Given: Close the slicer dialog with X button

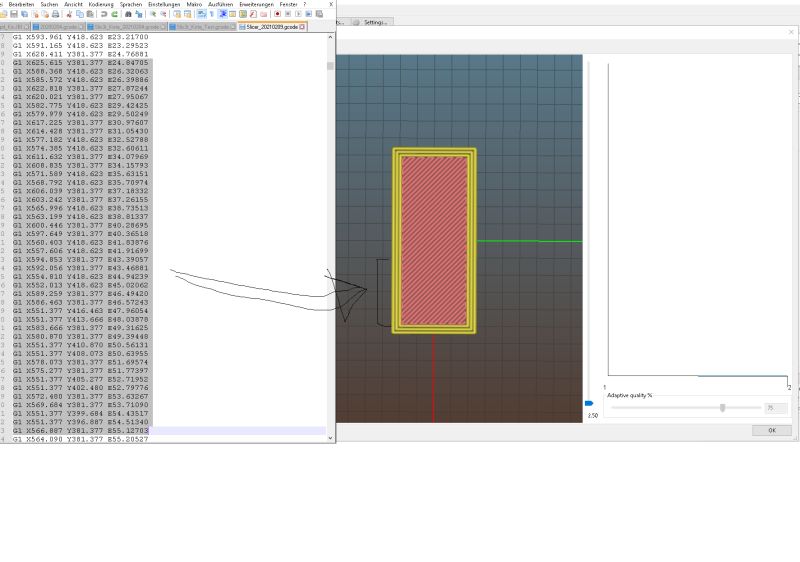Looking at the screenshot, I should (x=791, y=32).
